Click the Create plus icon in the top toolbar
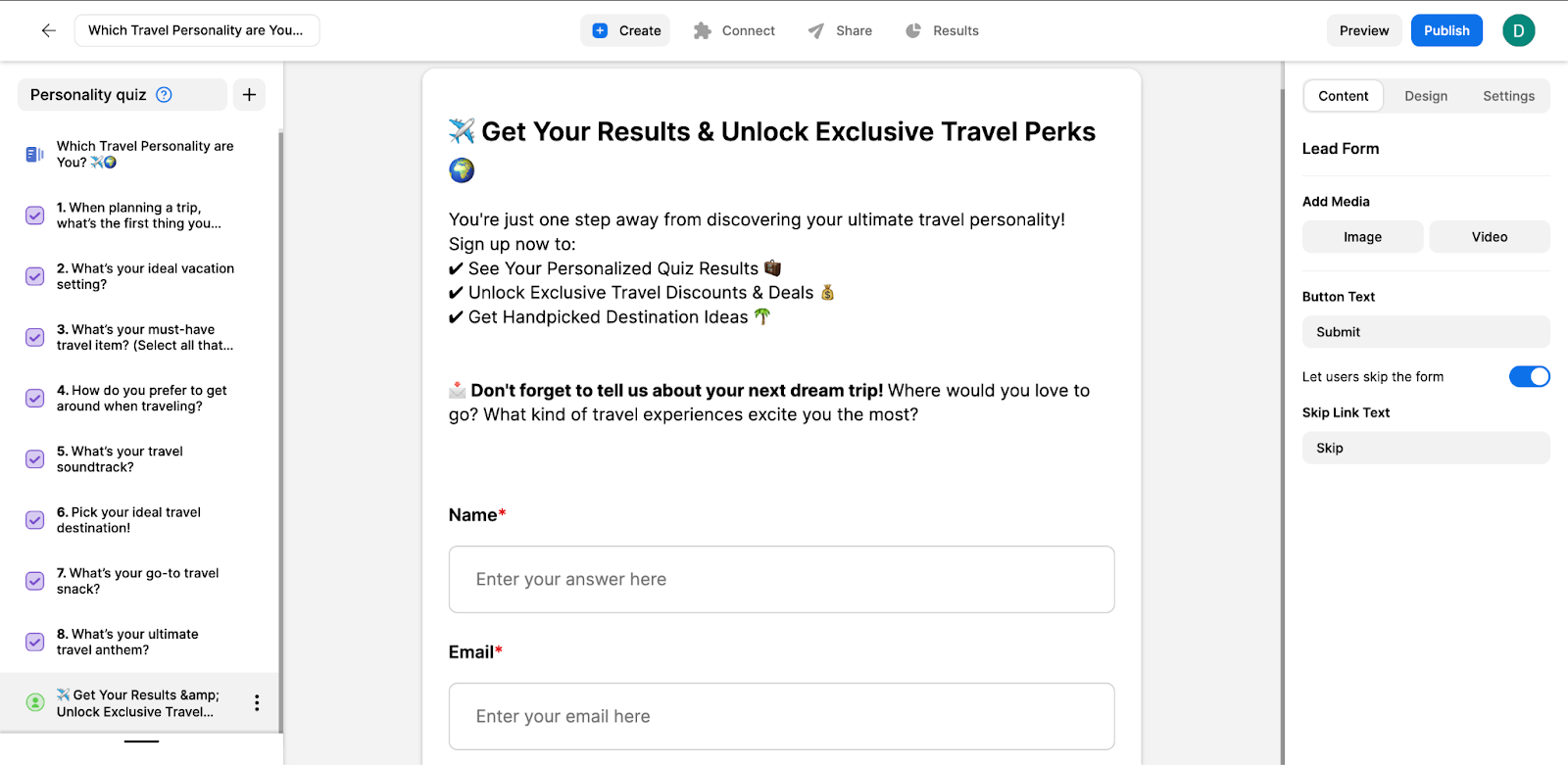Screen dimensions: 1568x765 coord(599,30)
